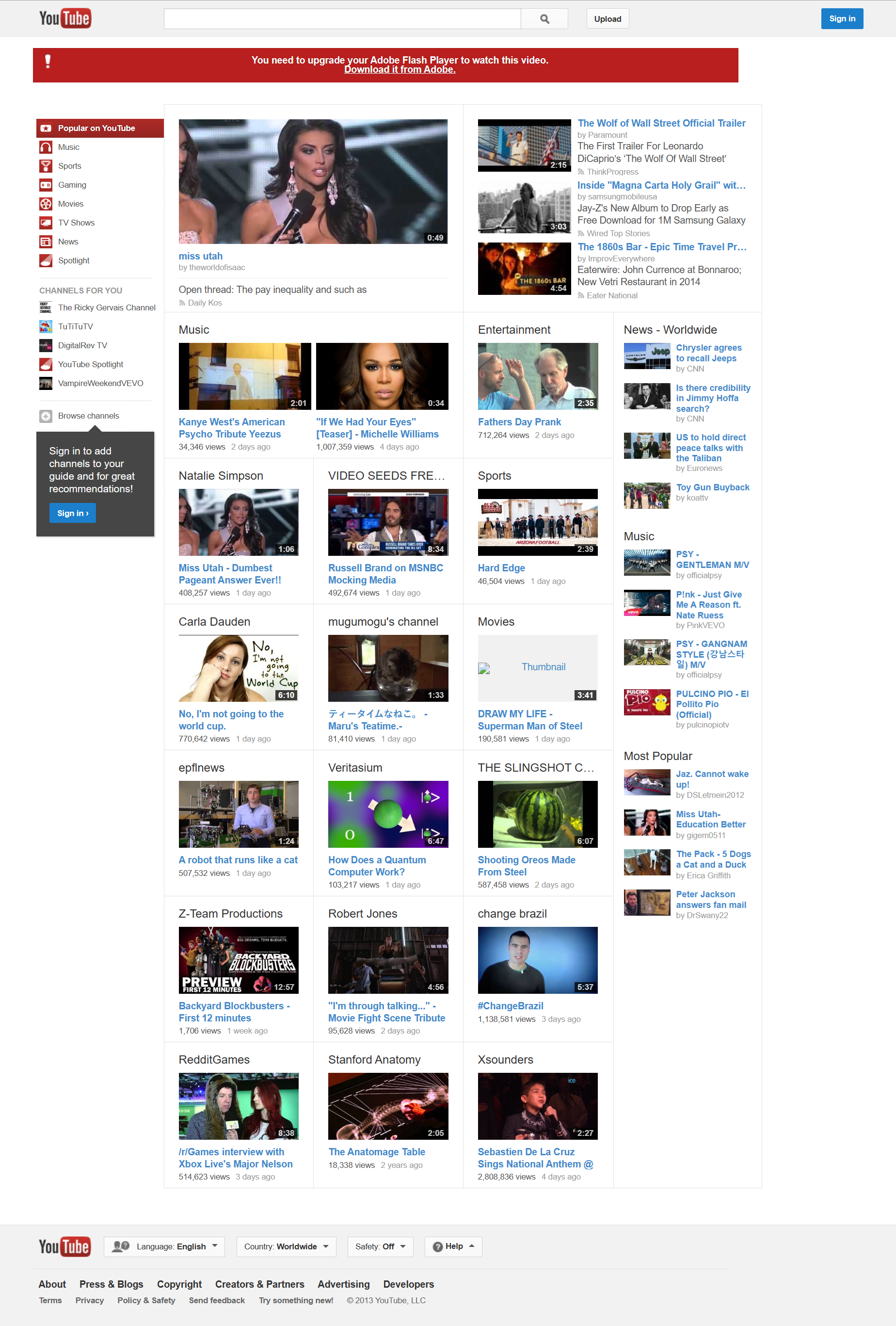Image resolution: width=896 pixels, height=1326 pixels.
Task: Click the language people icon in footer
Action: pyautogui.click(x=121, y=1246)
